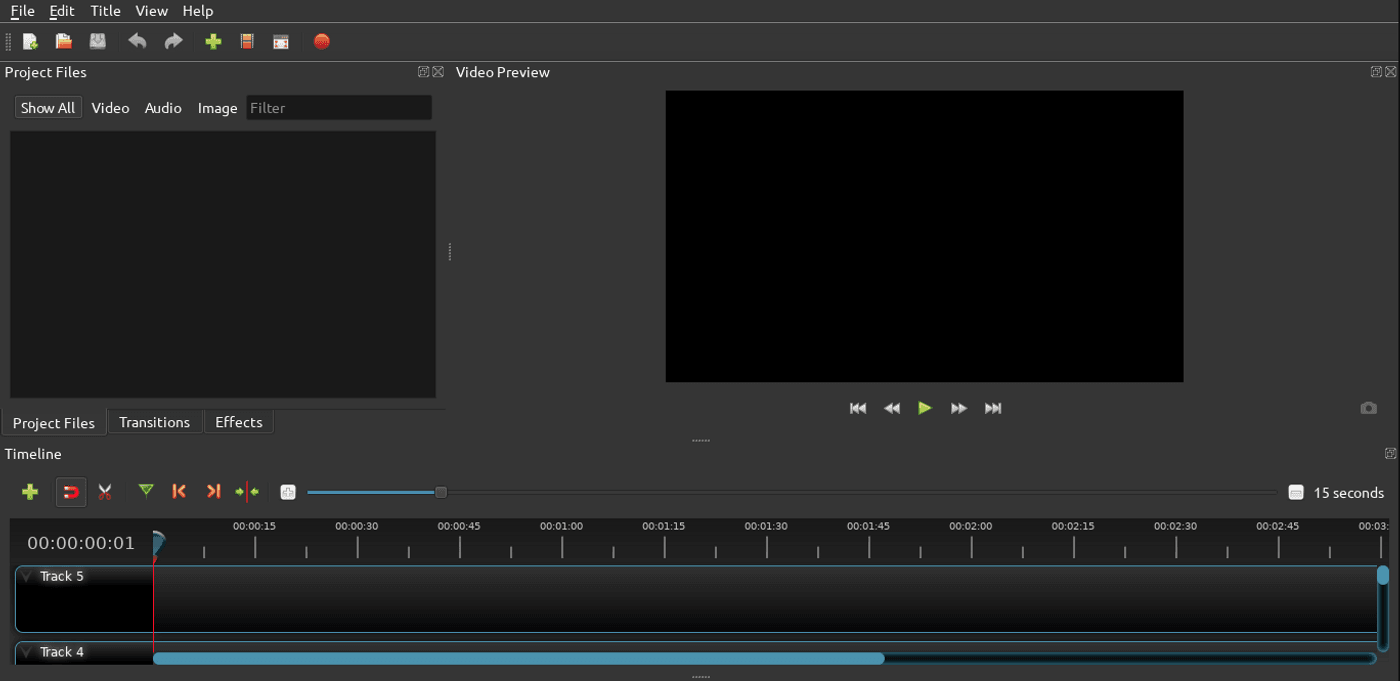Toggle timeline snapping with the magnet button
The image size is (1400, 681).
pyautogui.click(x=71, y=492)
